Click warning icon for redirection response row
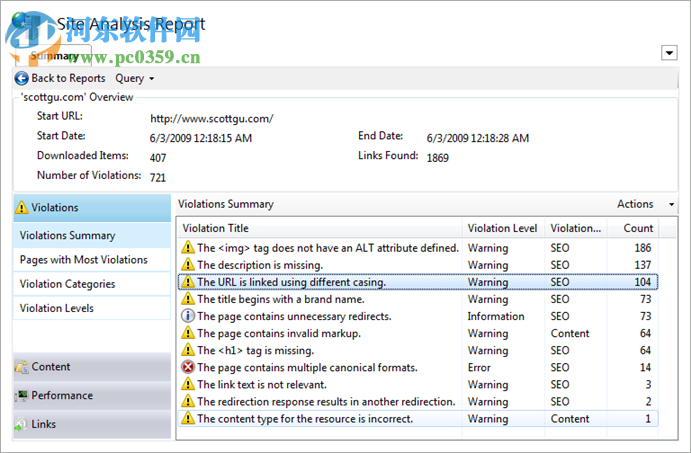This screenshot has width=691, height=453. click(x=188, y=401)
